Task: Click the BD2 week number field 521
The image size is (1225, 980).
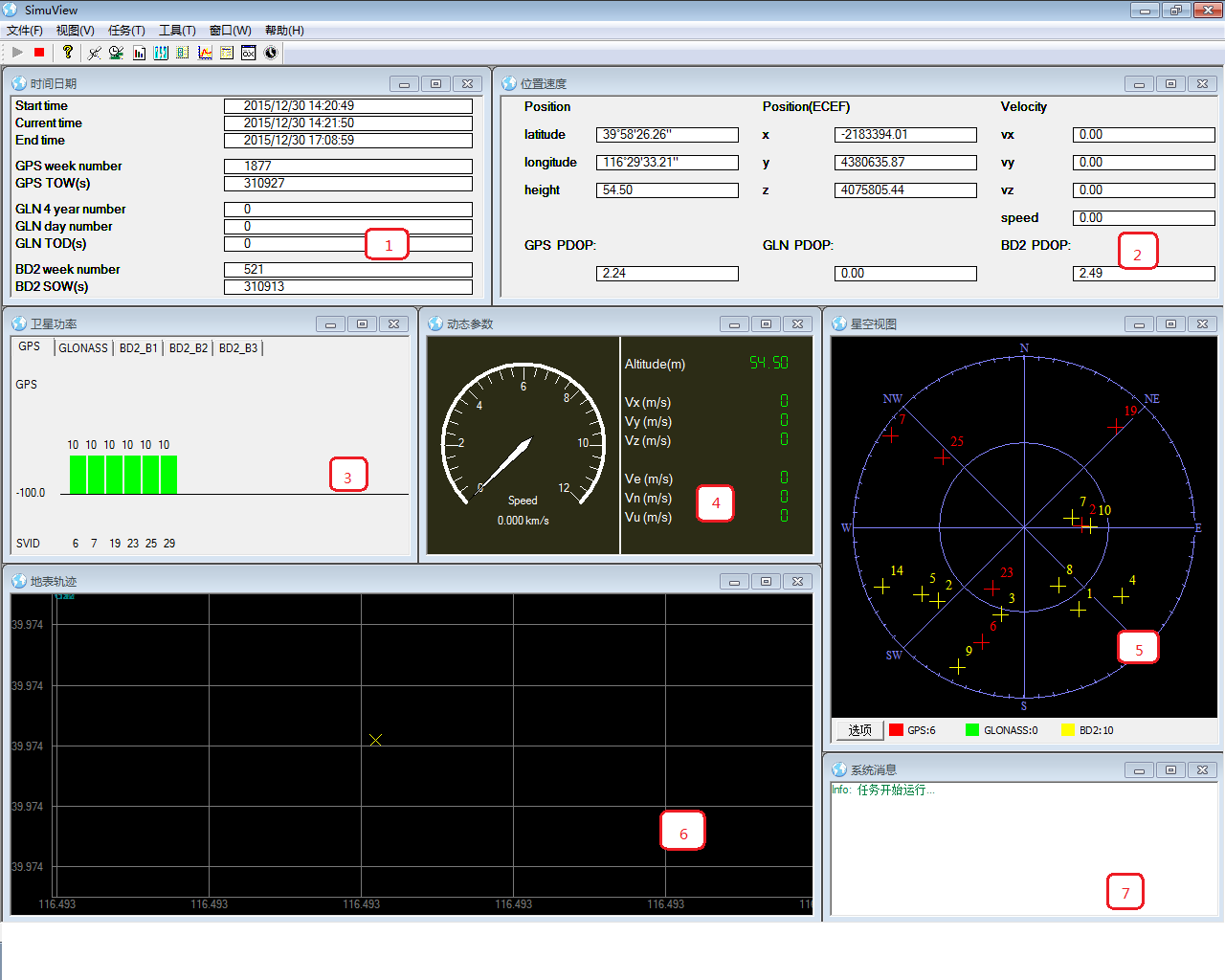Action: point(348,270)
